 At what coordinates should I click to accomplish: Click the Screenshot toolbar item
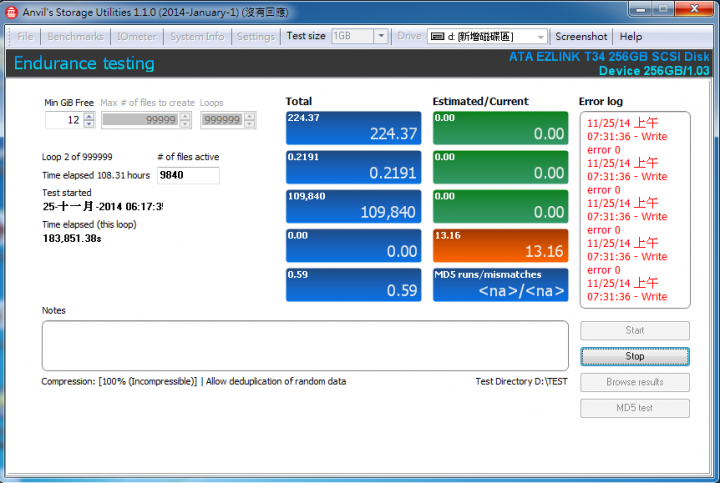pyautogui.click(x=581, y=36)
